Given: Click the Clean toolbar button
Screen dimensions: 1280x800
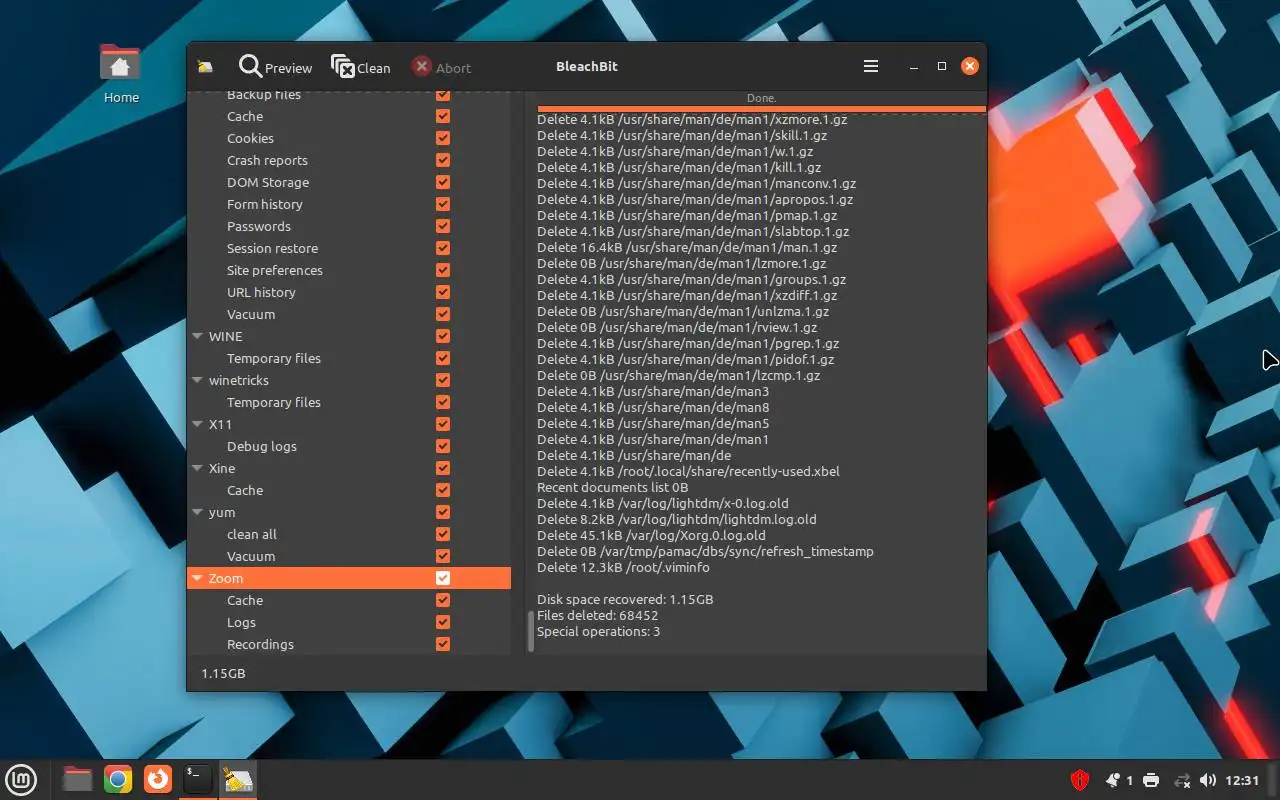Looking at the screenshot, I should pyautogui.click(x=361, y=67).
